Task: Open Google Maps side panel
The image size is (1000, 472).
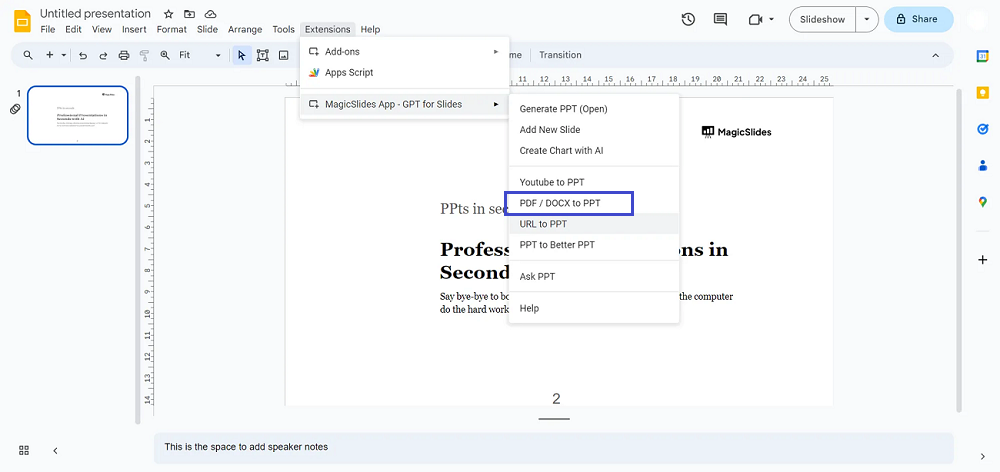Action: point(982,202)
